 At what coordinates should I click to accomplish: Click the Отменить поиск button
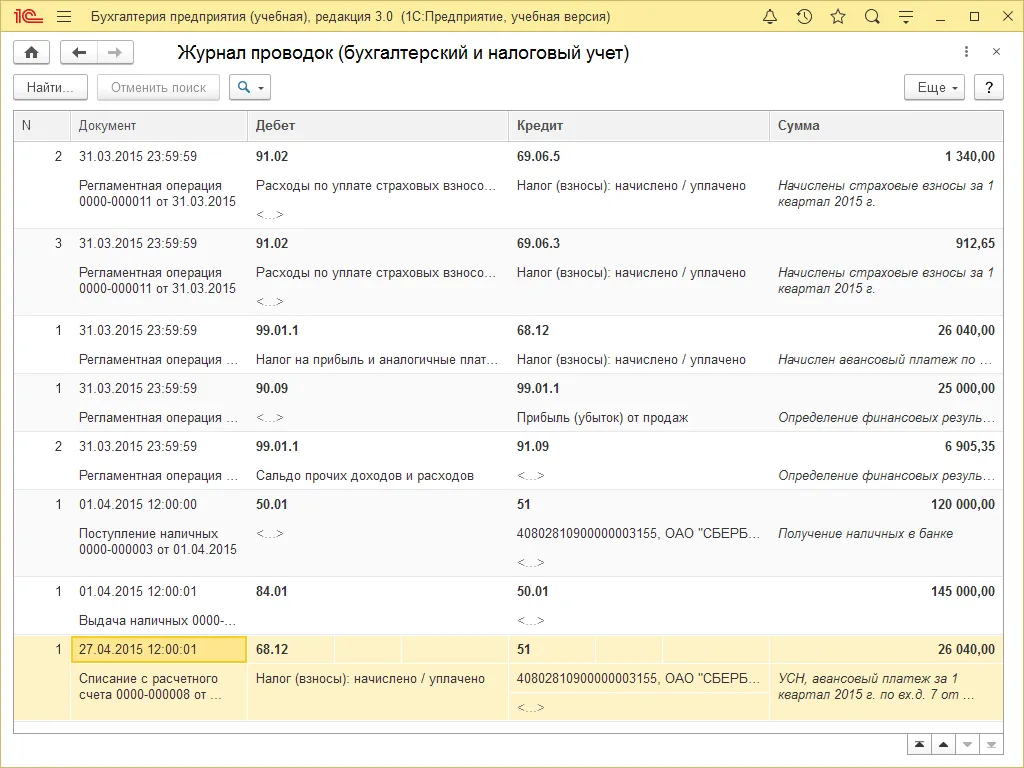tap(158, 88)
